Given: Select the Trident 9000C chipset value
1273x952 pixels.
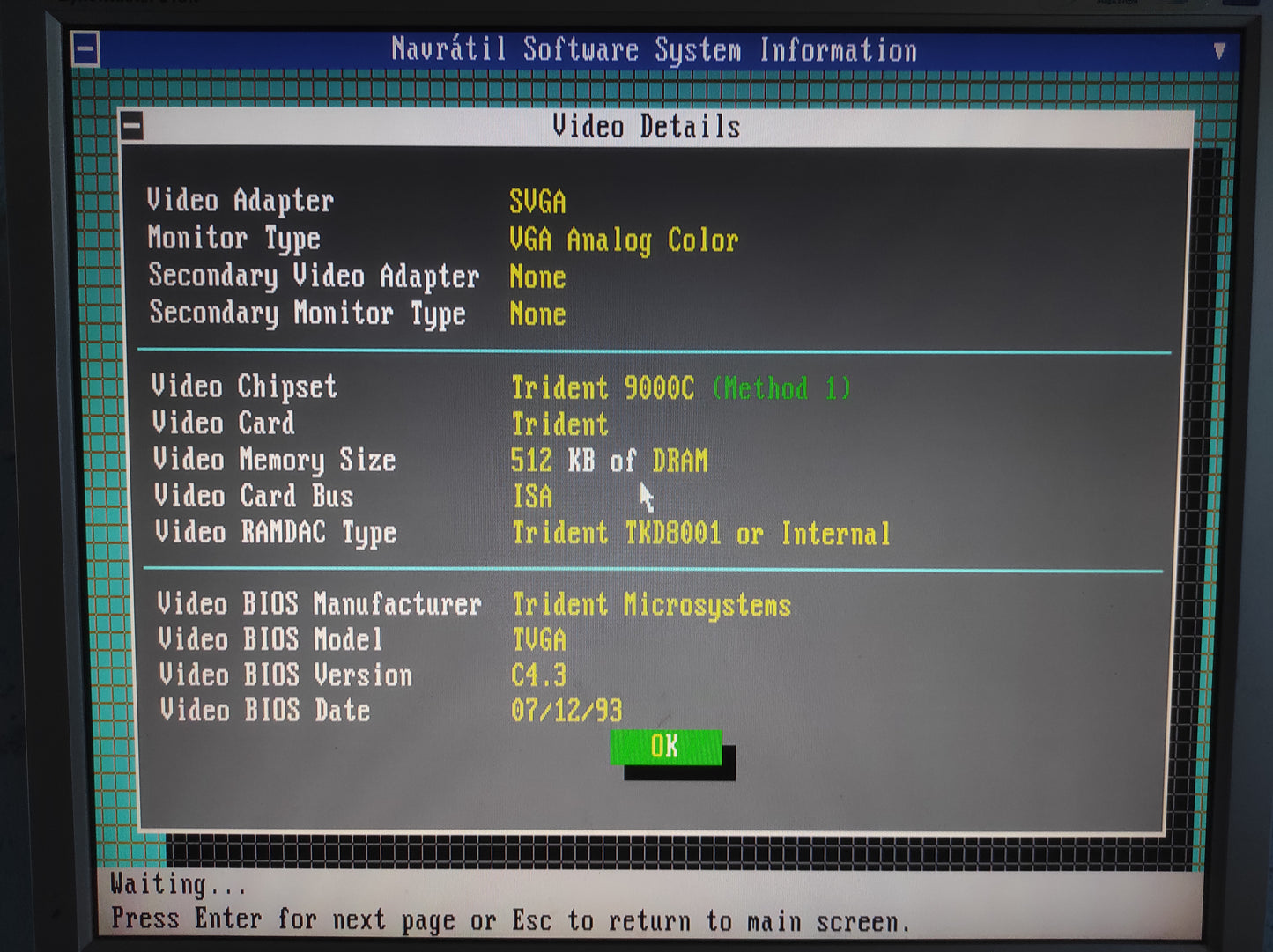Looking at the screenshot, I should (603, 388).
